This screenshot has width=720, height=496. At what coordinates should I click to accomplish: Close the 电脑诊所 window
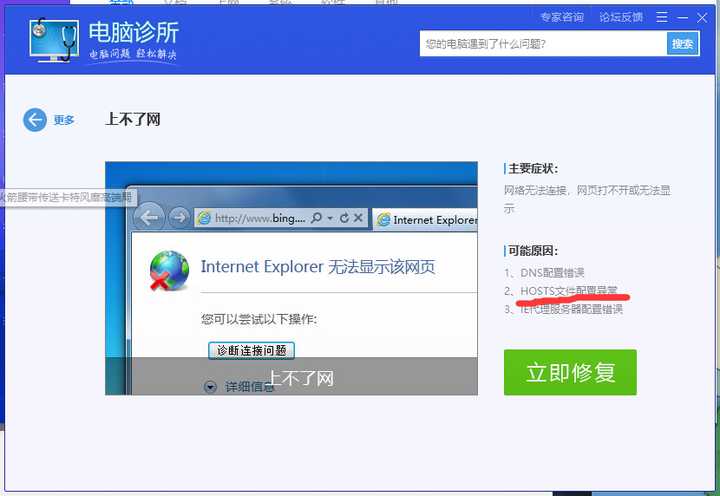[x=702, y=18]
